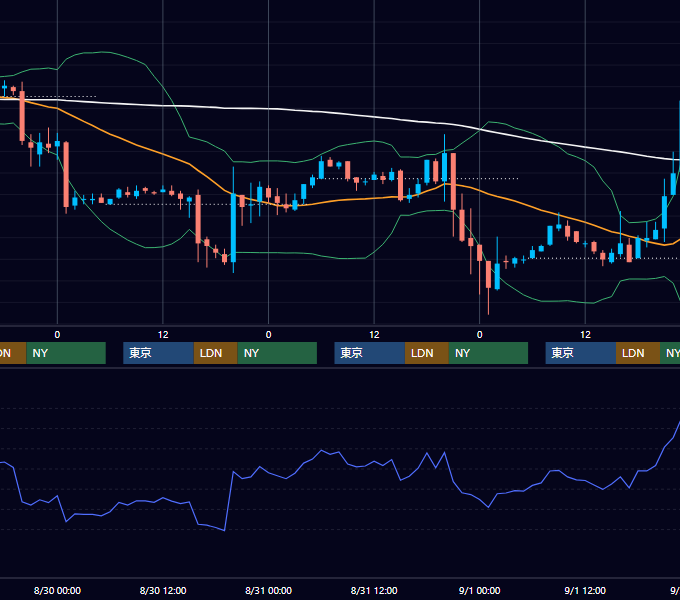The height and width of the screenshot is (600, 680).
Task: Click the 12 hour tick above 8/31 12:00
Action: [374, 335]
